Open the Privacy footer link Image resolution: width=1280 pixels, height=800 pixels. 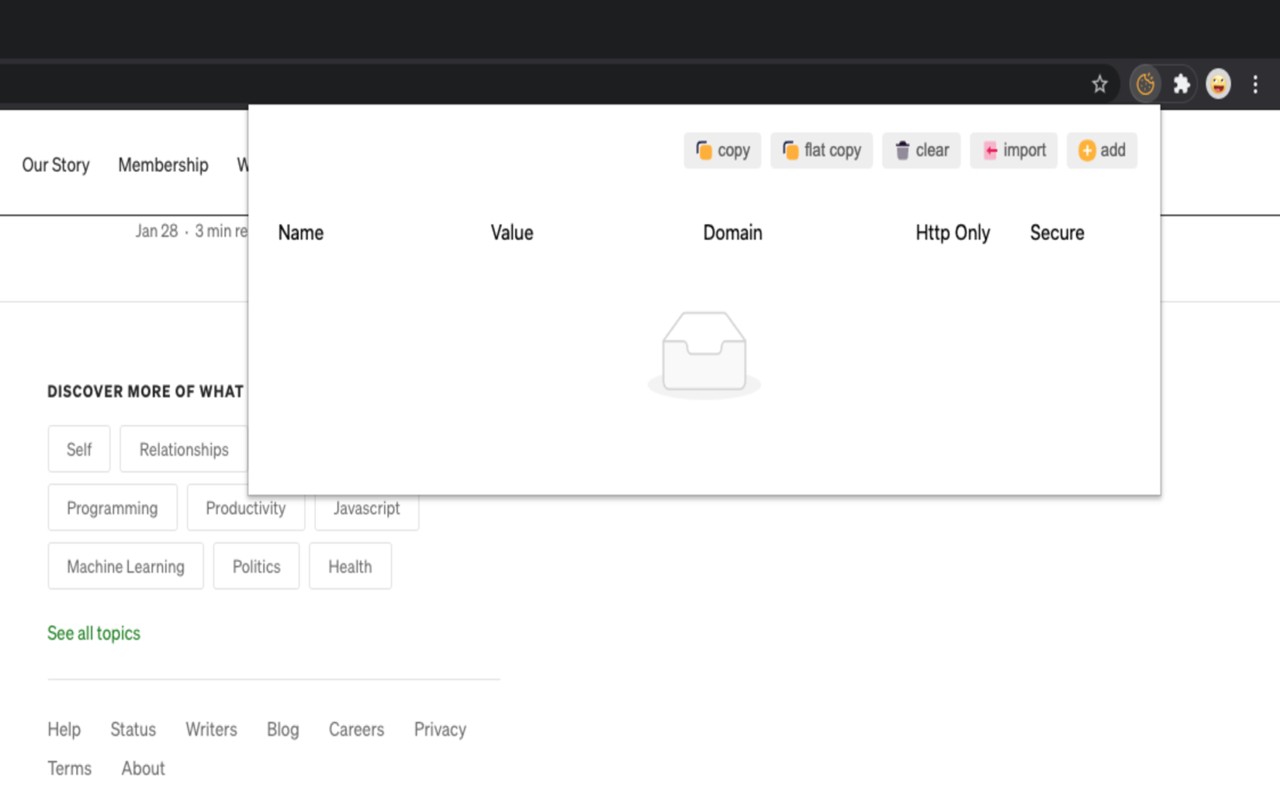[x=440, y=729]
